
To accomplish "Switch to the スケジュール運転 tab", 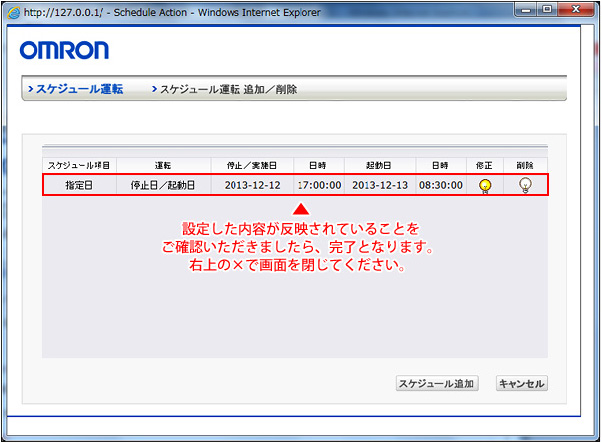I will (x=78, y=89).
